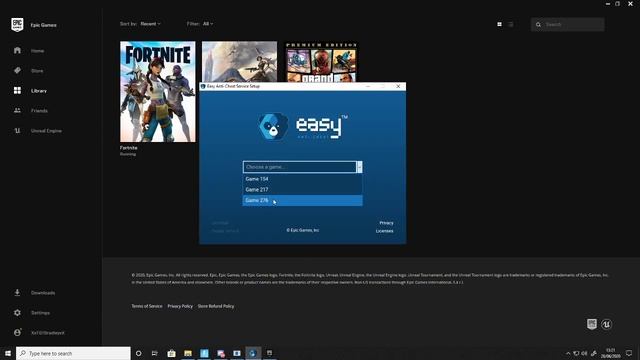This screenshot has width=640, height=360.
Task: Open Unreal Engine section in sidebar
Action: pyautogui.click(x=46, y=131)
